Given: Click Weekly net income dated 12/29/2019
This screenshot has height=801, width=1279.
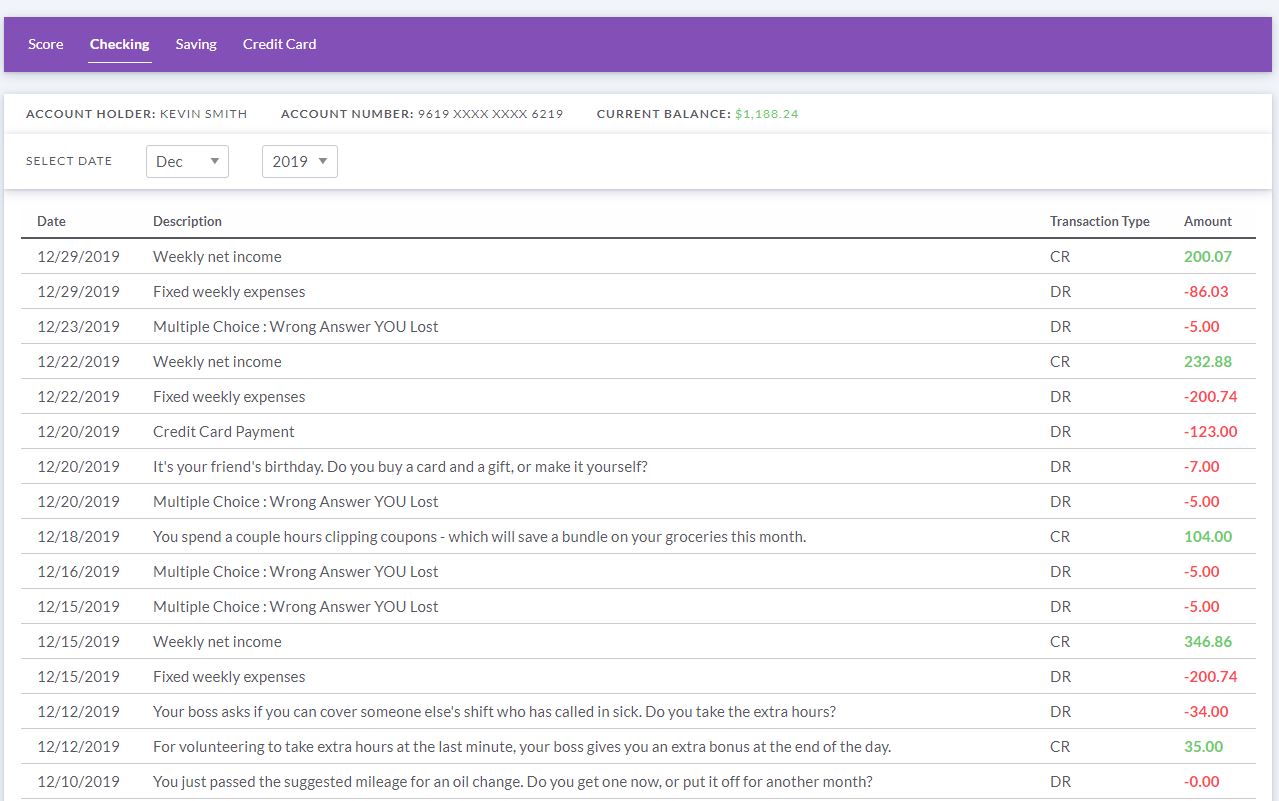Looking at the screenshot, I should (x=217, y=256).
